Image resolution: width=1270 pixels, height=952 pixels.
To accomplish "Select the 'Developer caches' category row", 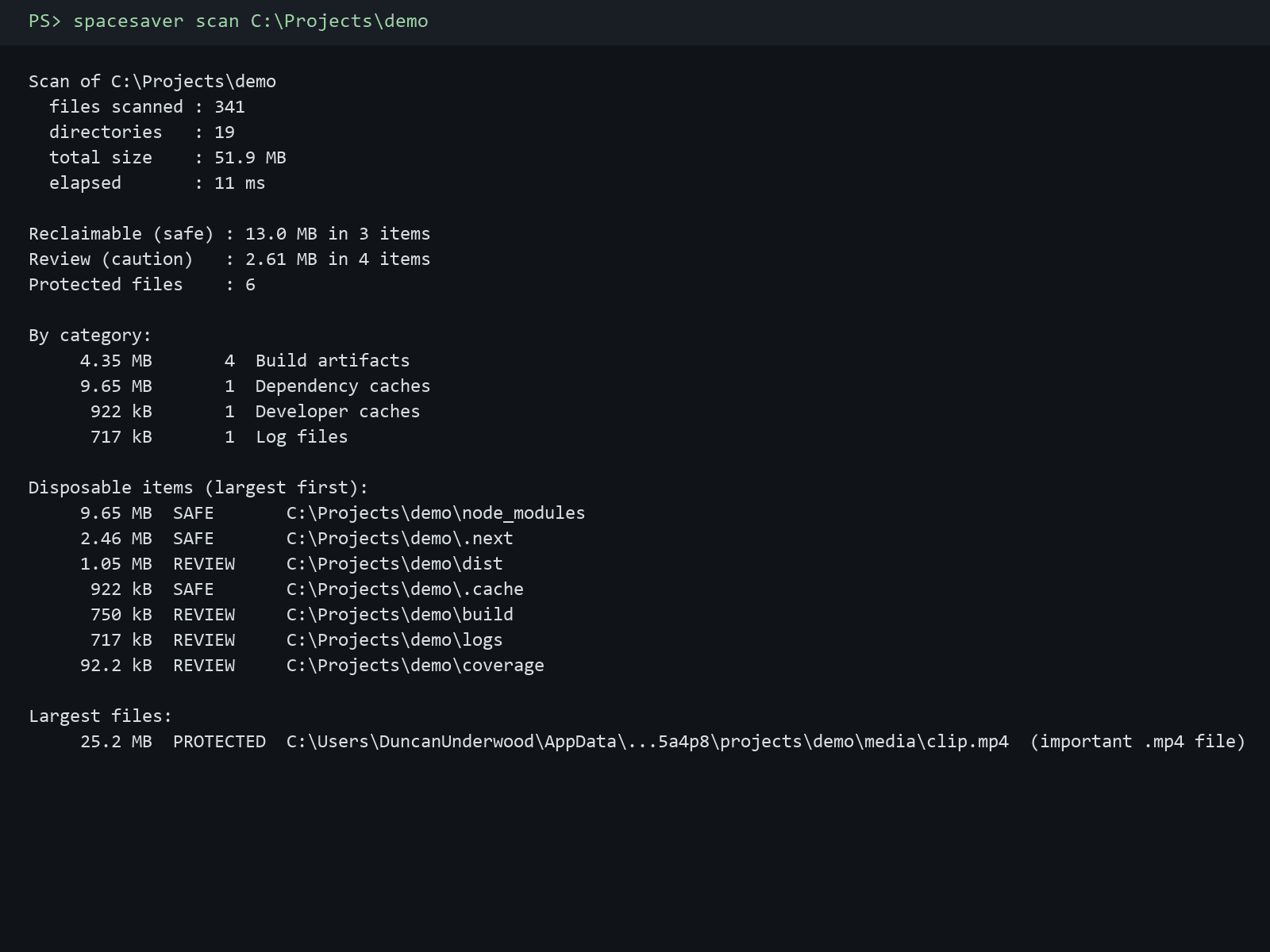I will (x=255, y=412).
